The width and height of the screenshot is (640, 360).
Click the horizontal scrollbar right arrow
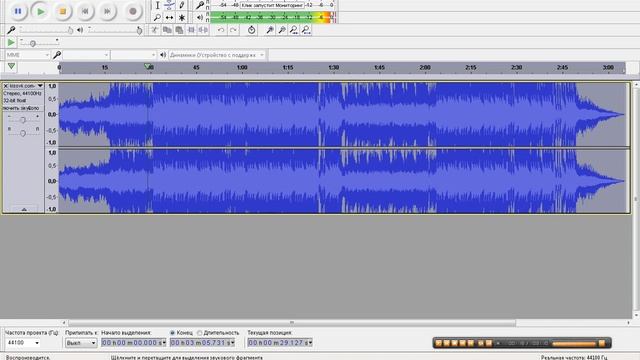click(628, 322)
